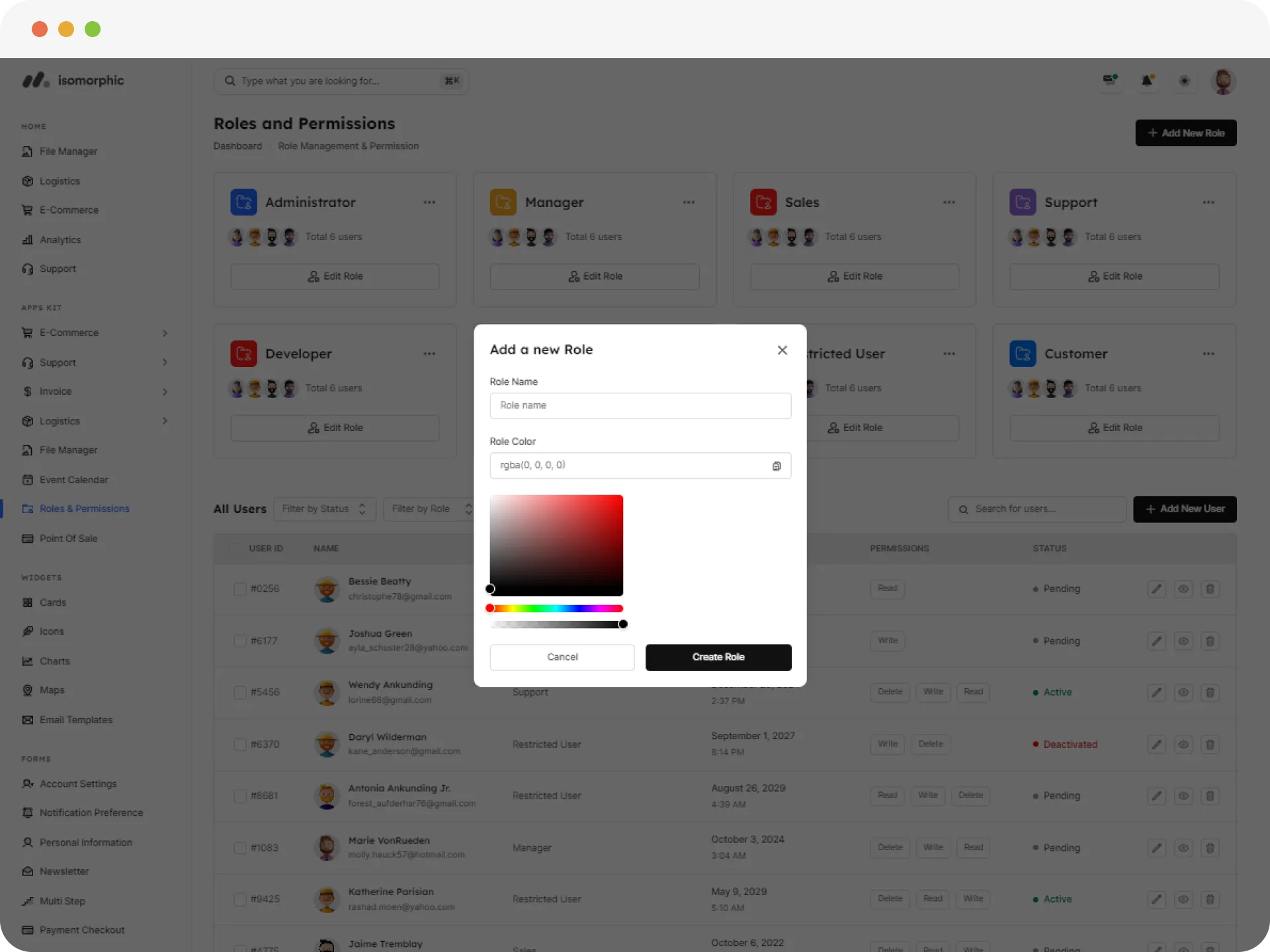Click Add New User button
Screen dimensions: 1270x952
1185,509
